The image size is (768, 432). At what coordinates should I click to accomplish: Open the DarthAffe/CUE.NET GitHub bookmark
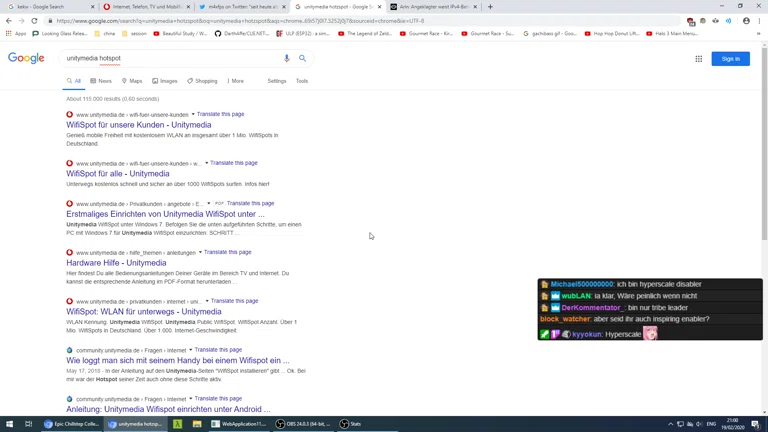click(242, 34)
